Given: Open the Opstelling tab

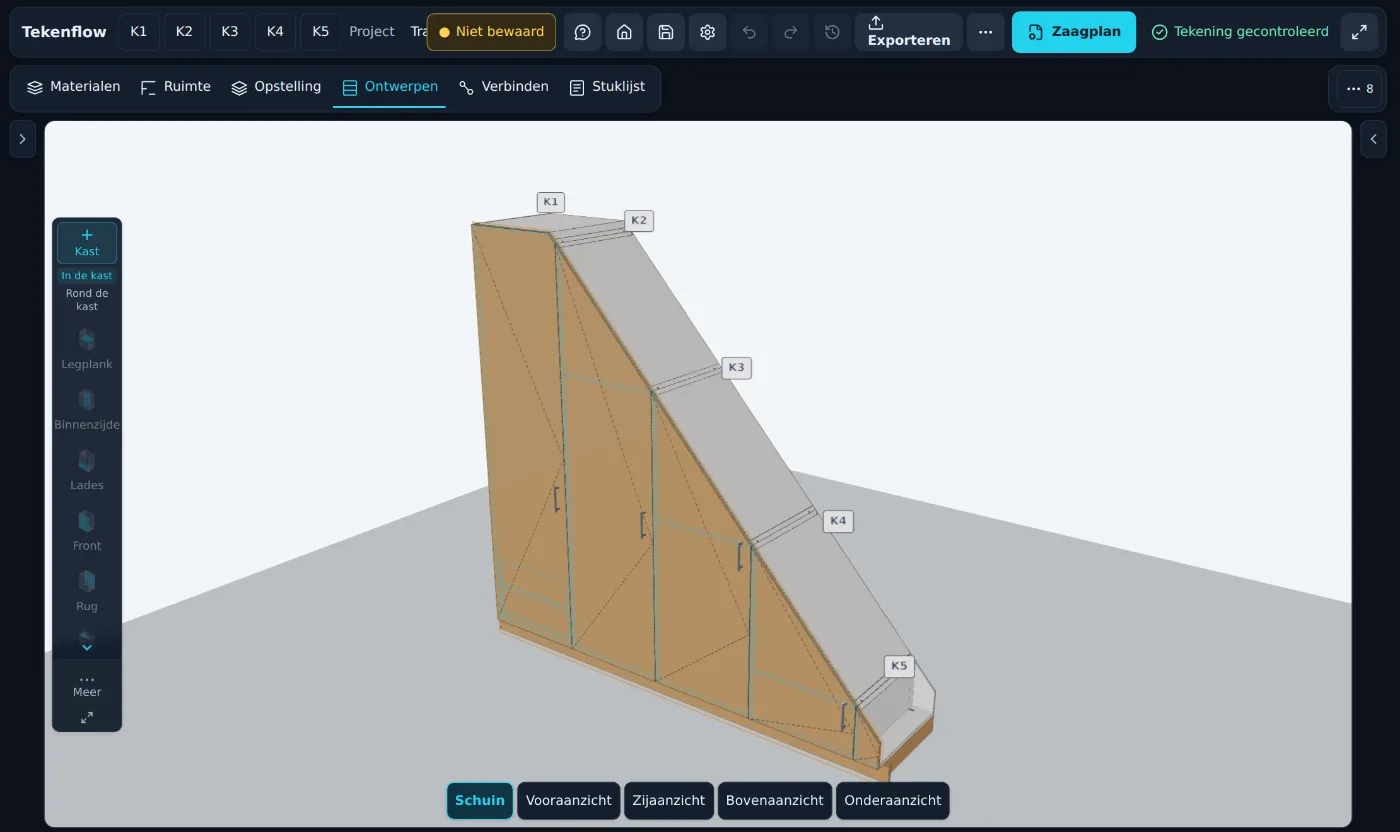Looking at the screenshot, I should [276, 87].
